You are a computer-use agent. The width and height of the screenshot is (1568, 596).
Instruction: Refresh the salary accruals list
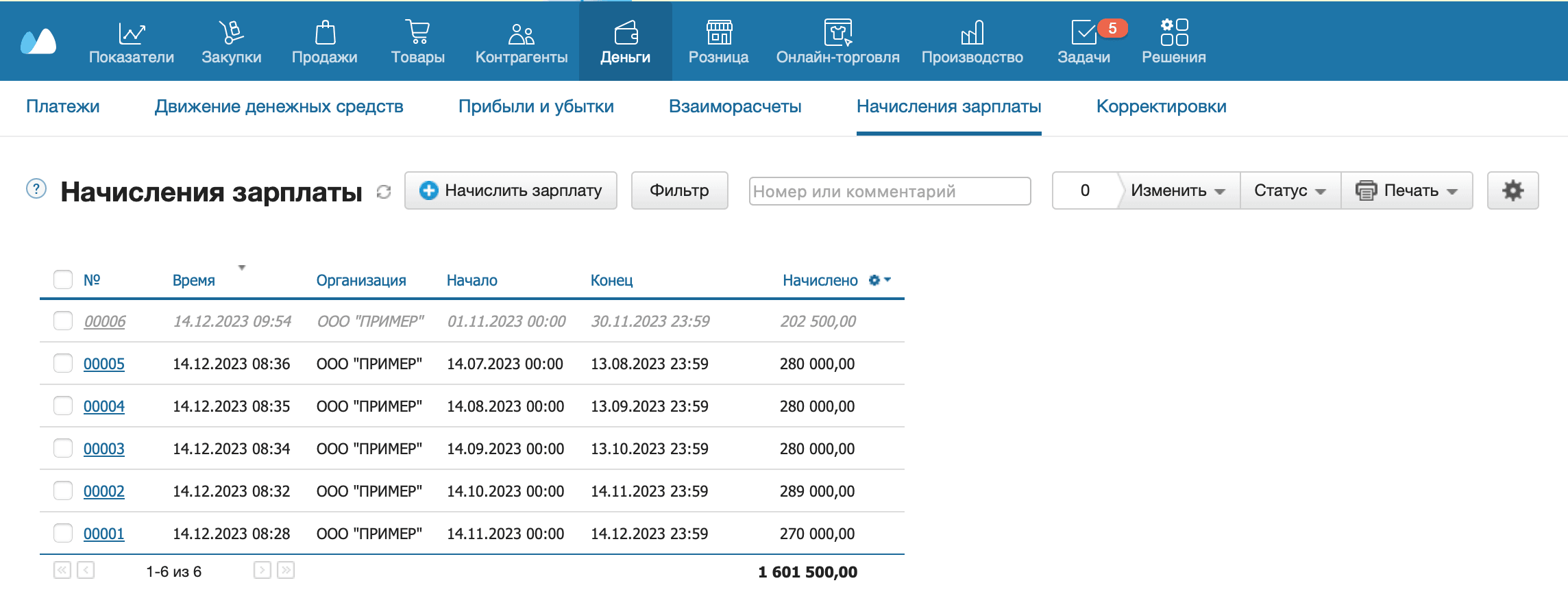pyautogui.click(x=384, y=192)
